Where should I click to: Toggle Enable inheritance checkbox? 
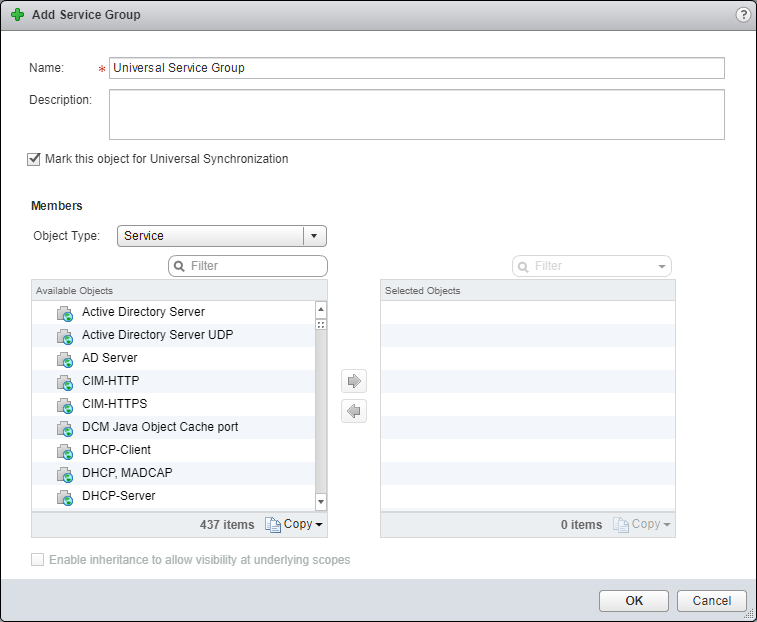(38, 560)
